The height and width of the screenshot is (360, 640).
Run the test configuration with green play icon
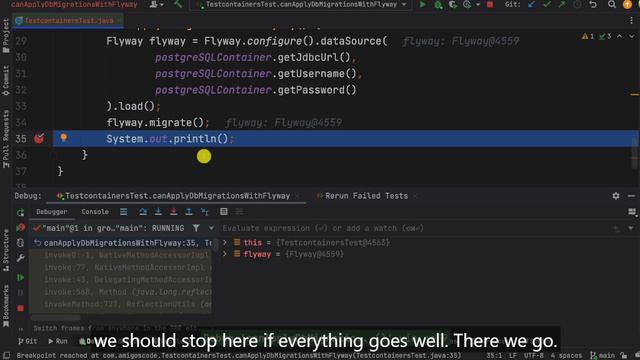tap(422, 4)
